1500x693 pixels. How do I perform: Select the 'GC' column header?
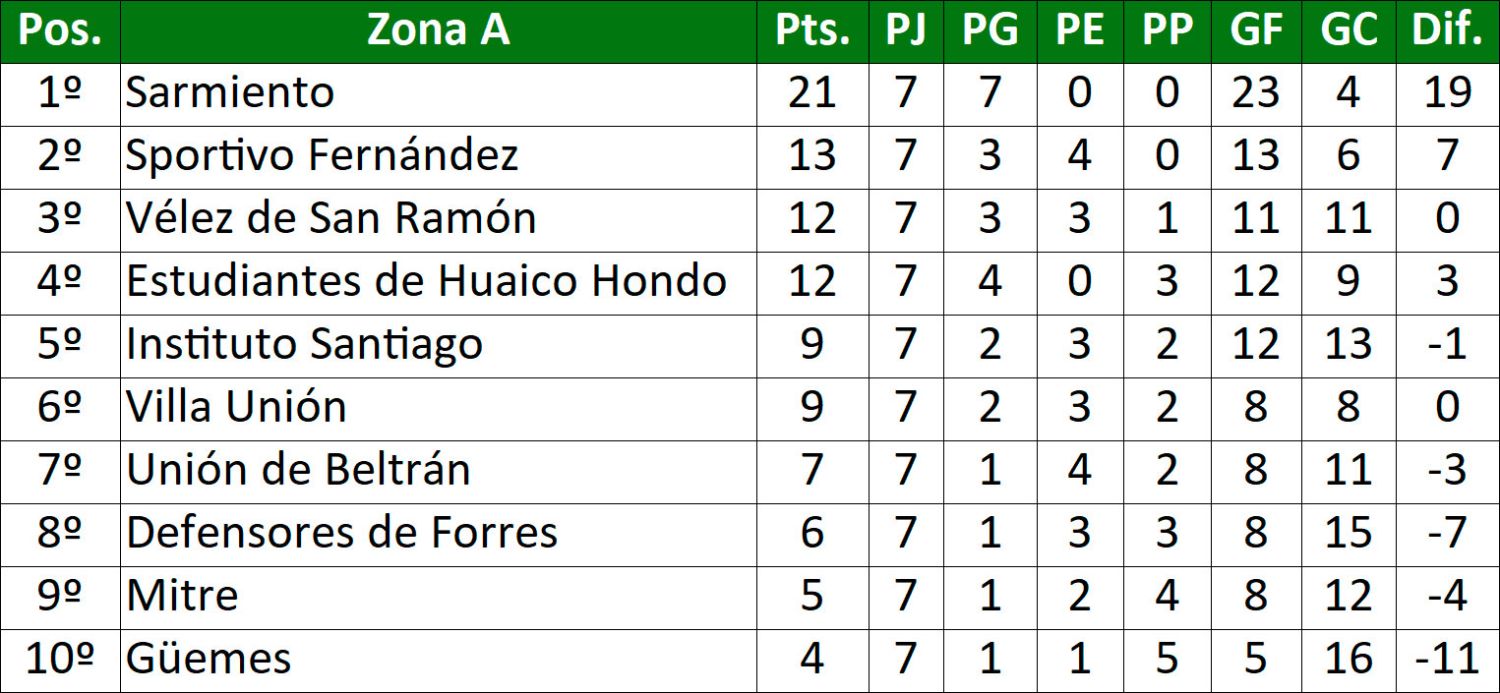point(1348,31)
